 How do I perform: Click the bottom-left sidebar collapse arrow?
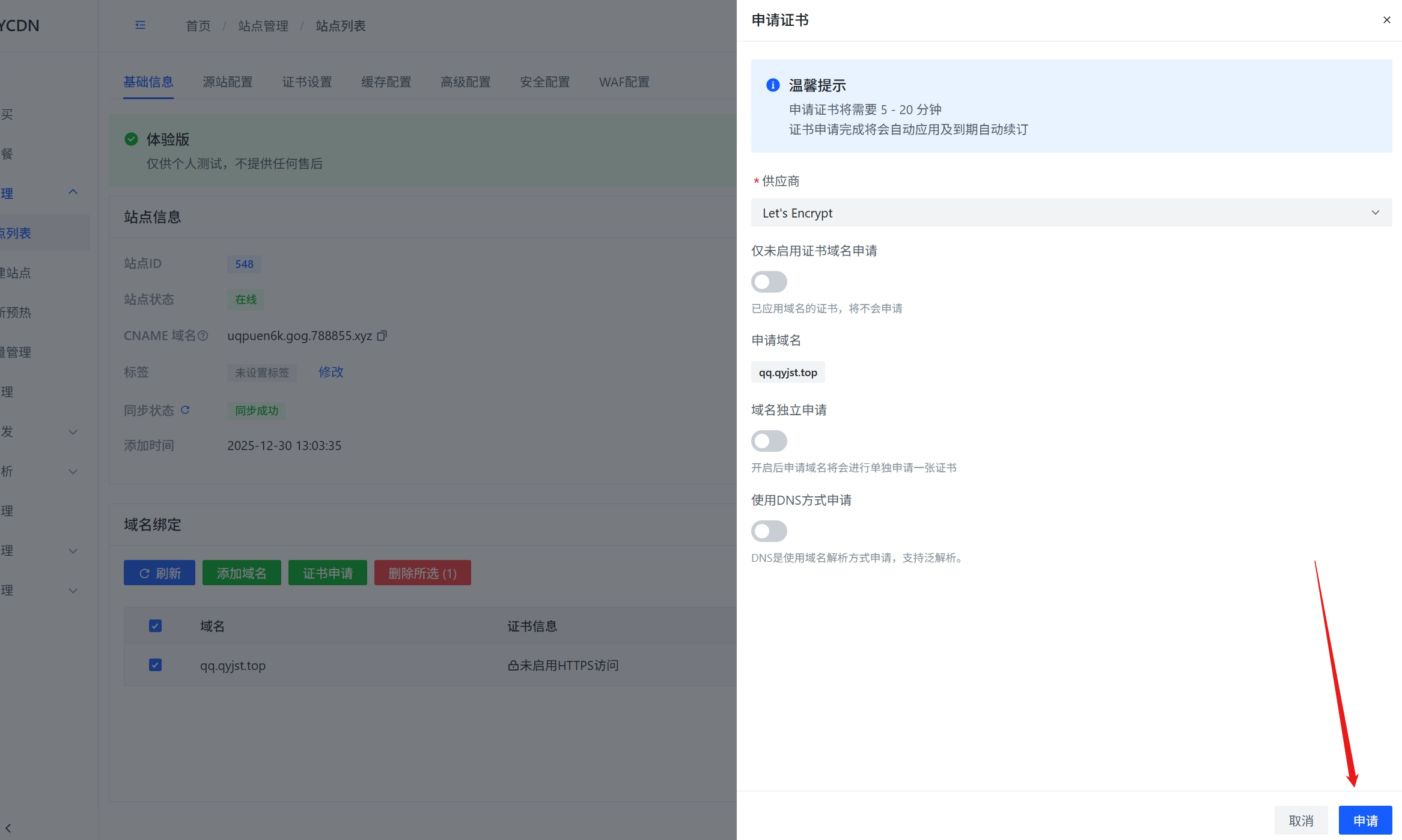[x=8, y=828]
